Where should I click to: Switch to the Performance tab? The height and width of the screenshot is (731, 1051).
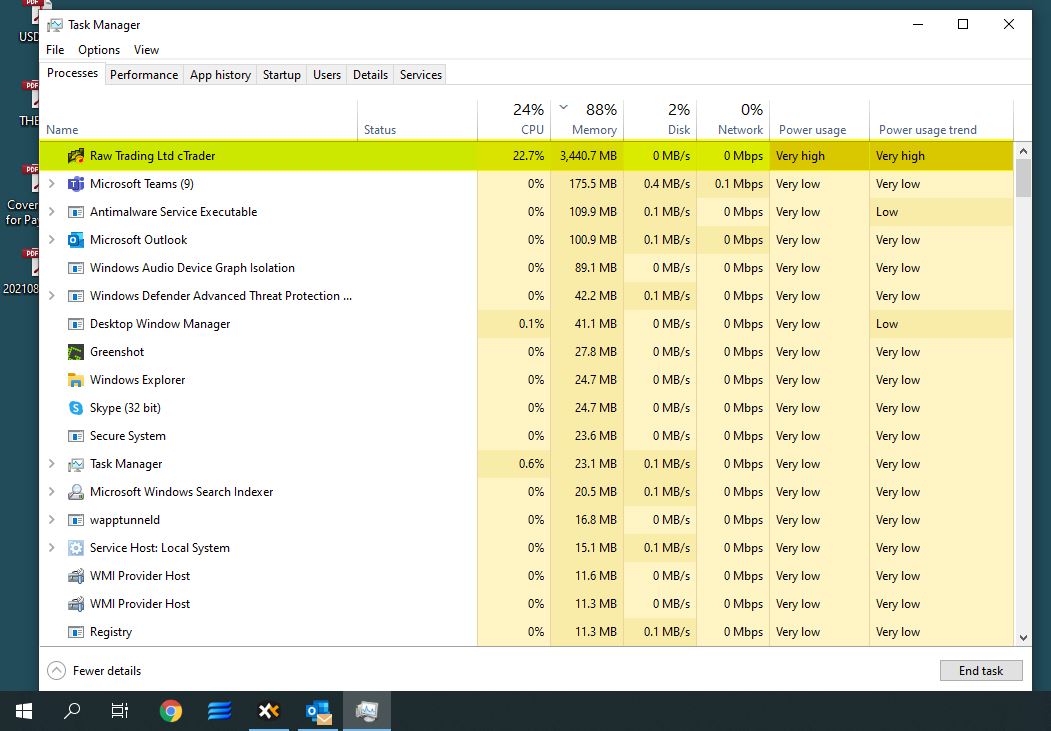coord(144,75)
